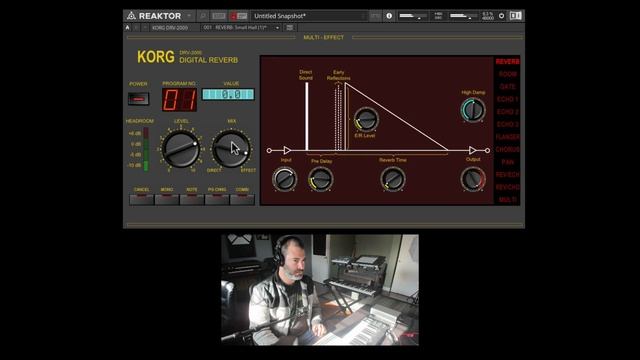Select the ROOM effect mode
640x360 pixels.
507,74
